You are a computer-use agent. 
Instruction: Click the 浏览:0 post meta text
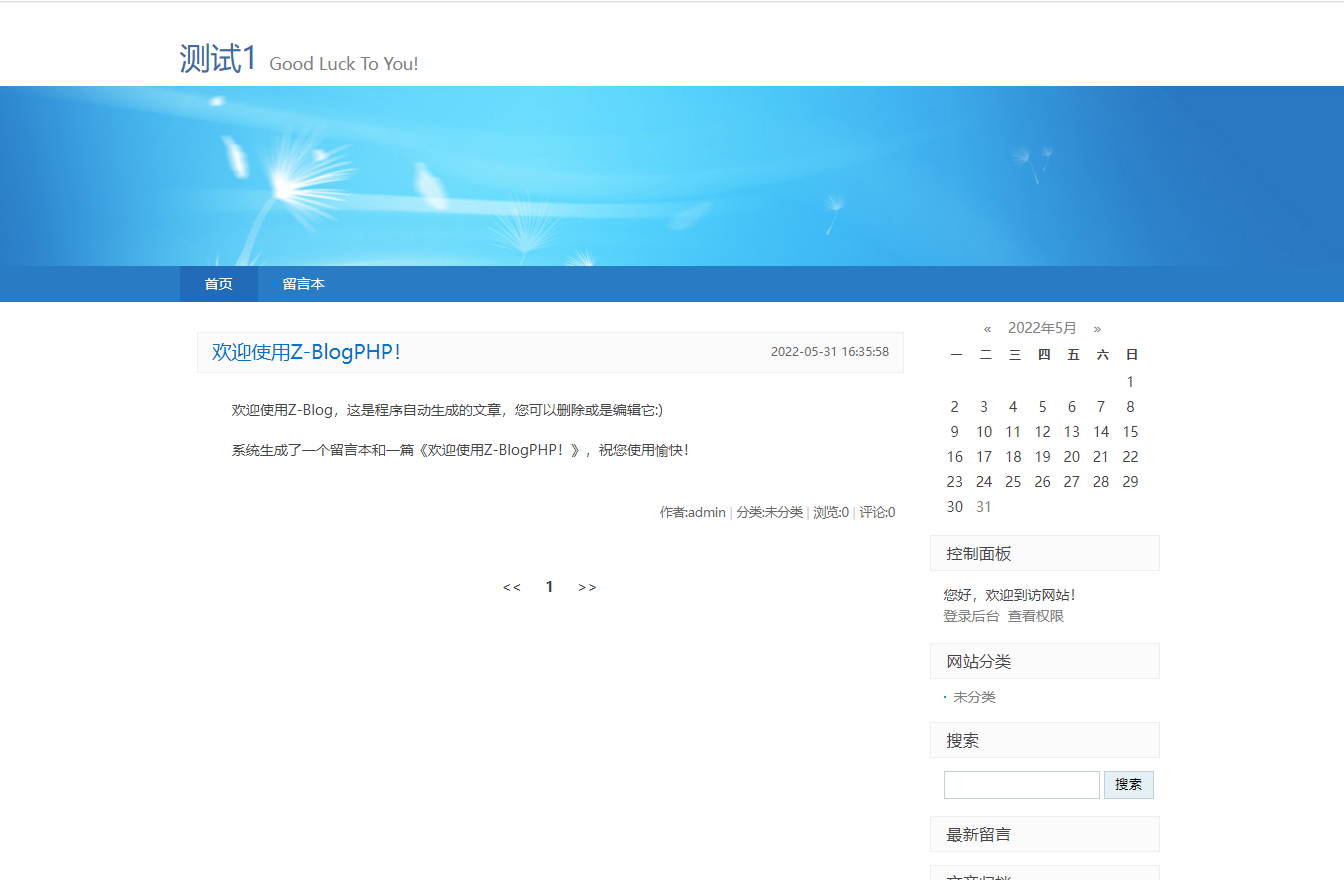point(831,512)
